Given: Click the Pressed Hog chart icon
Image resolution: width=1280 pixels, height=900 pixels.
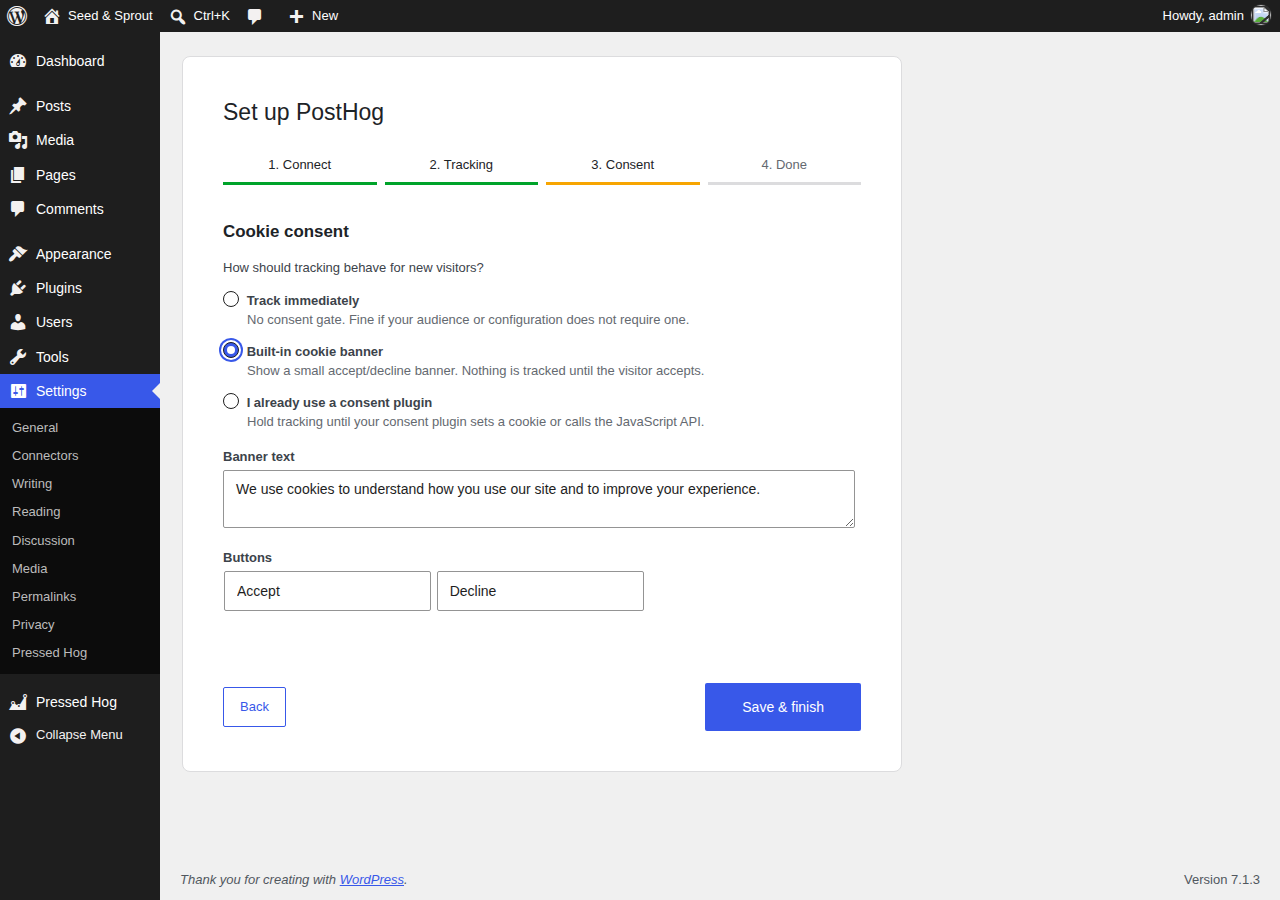Looking at the screenshot, I should click(x=18, y=702).
